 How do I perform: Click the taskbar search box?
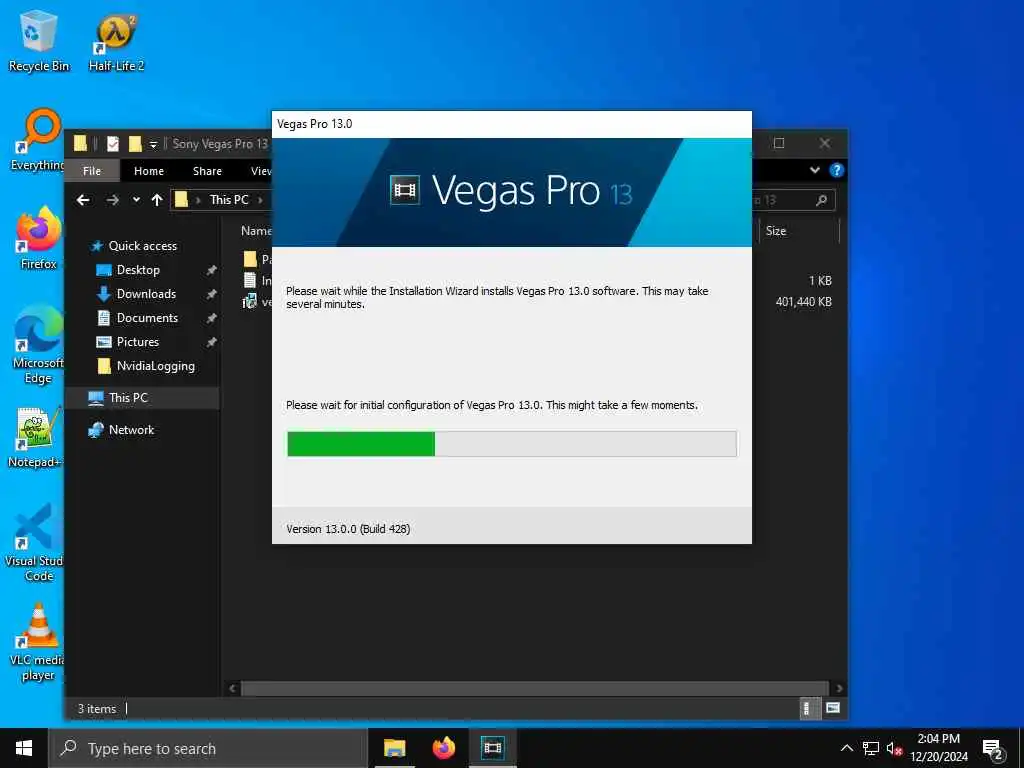click(208, 748)
